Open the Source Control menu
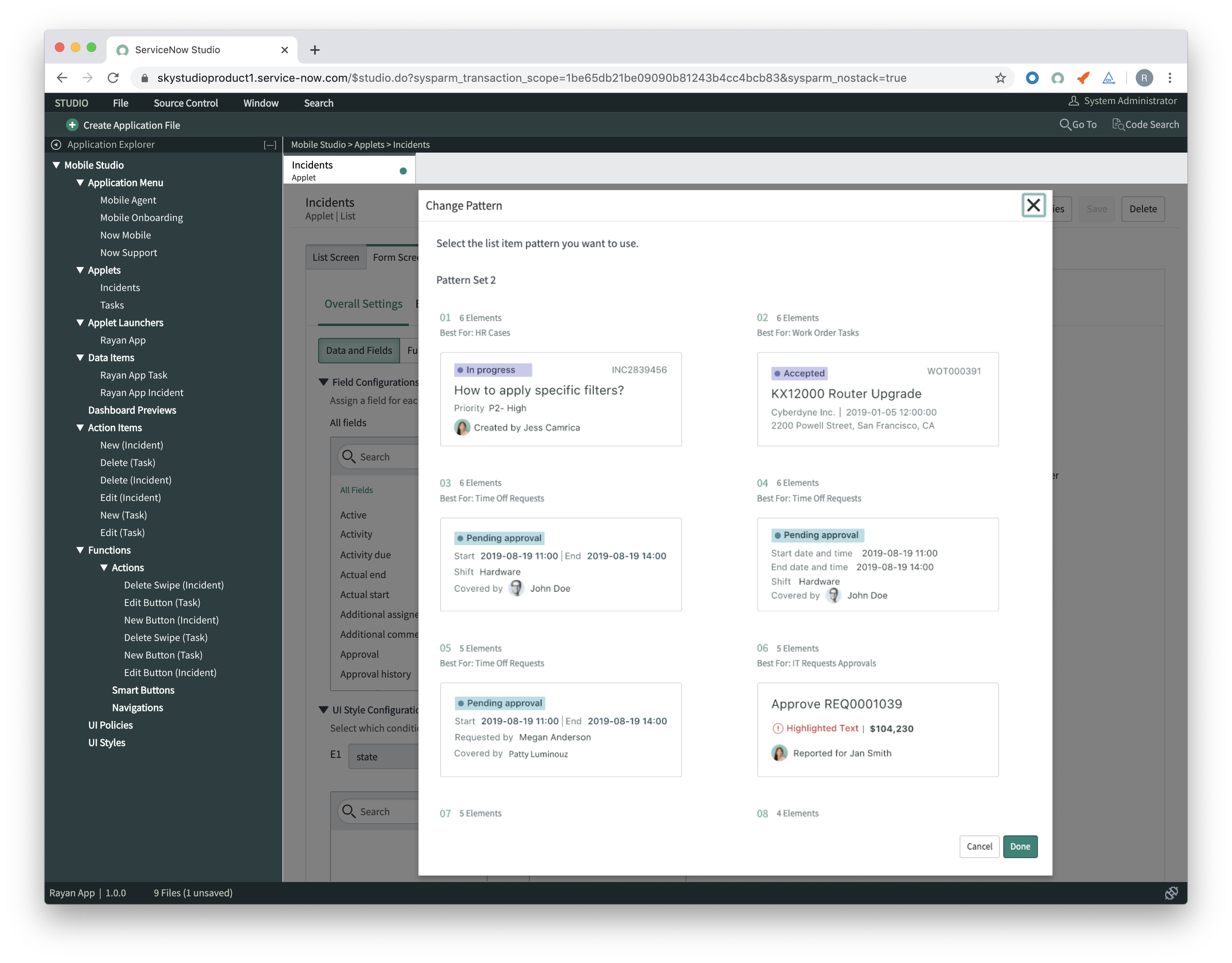 coord(186,103)
